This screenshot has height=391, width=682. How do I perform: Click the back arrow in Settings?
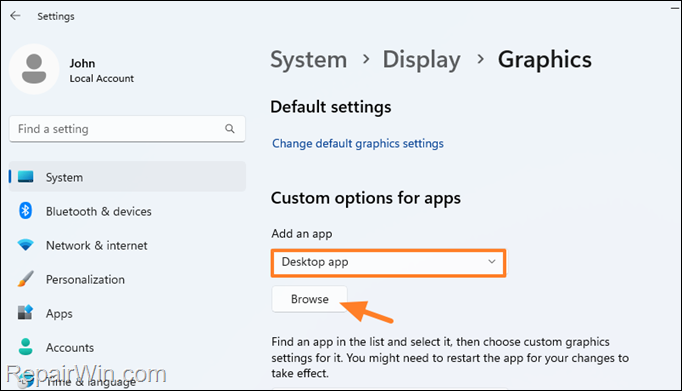(x=15, y=16)
